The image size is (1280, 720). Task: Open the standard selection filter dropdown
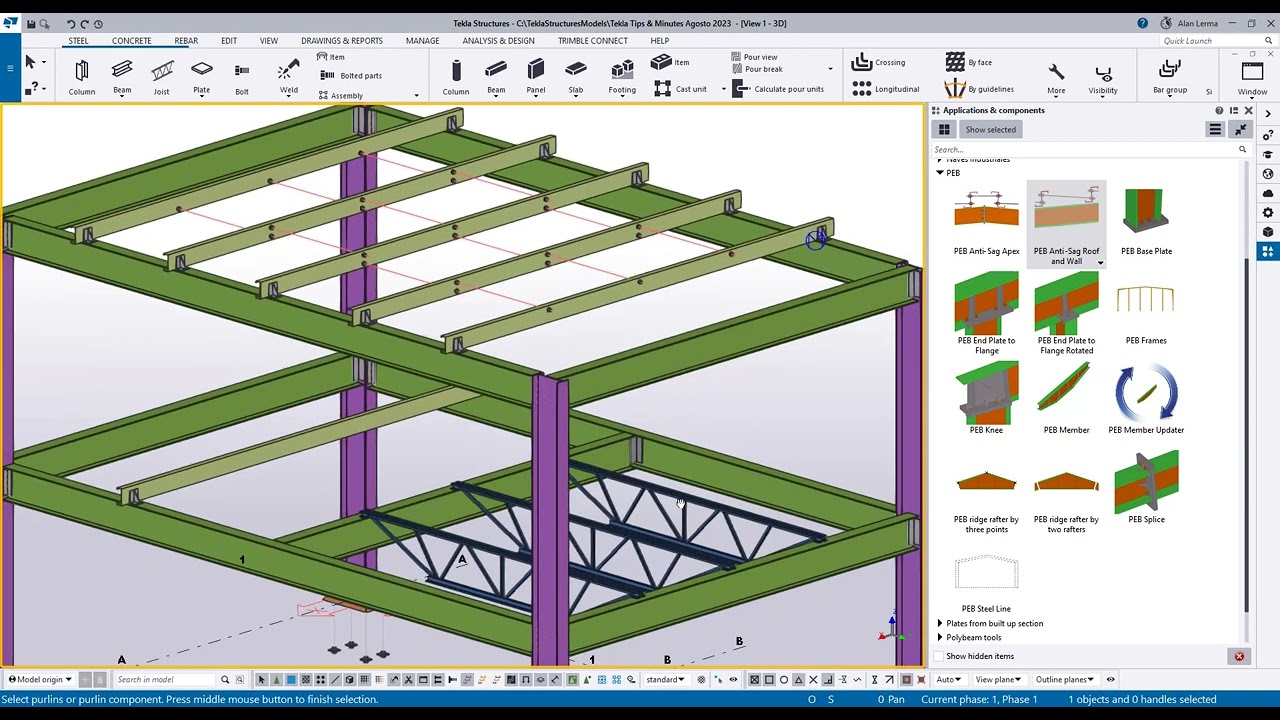pos(665,679)
